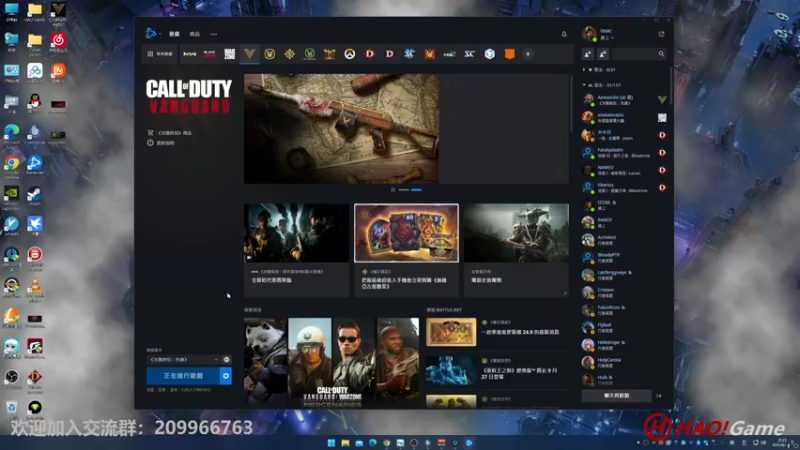The height and width of the screenshot is (450, 800).
Task: Pause the banner carousel
Action: (x=393, y=190)
